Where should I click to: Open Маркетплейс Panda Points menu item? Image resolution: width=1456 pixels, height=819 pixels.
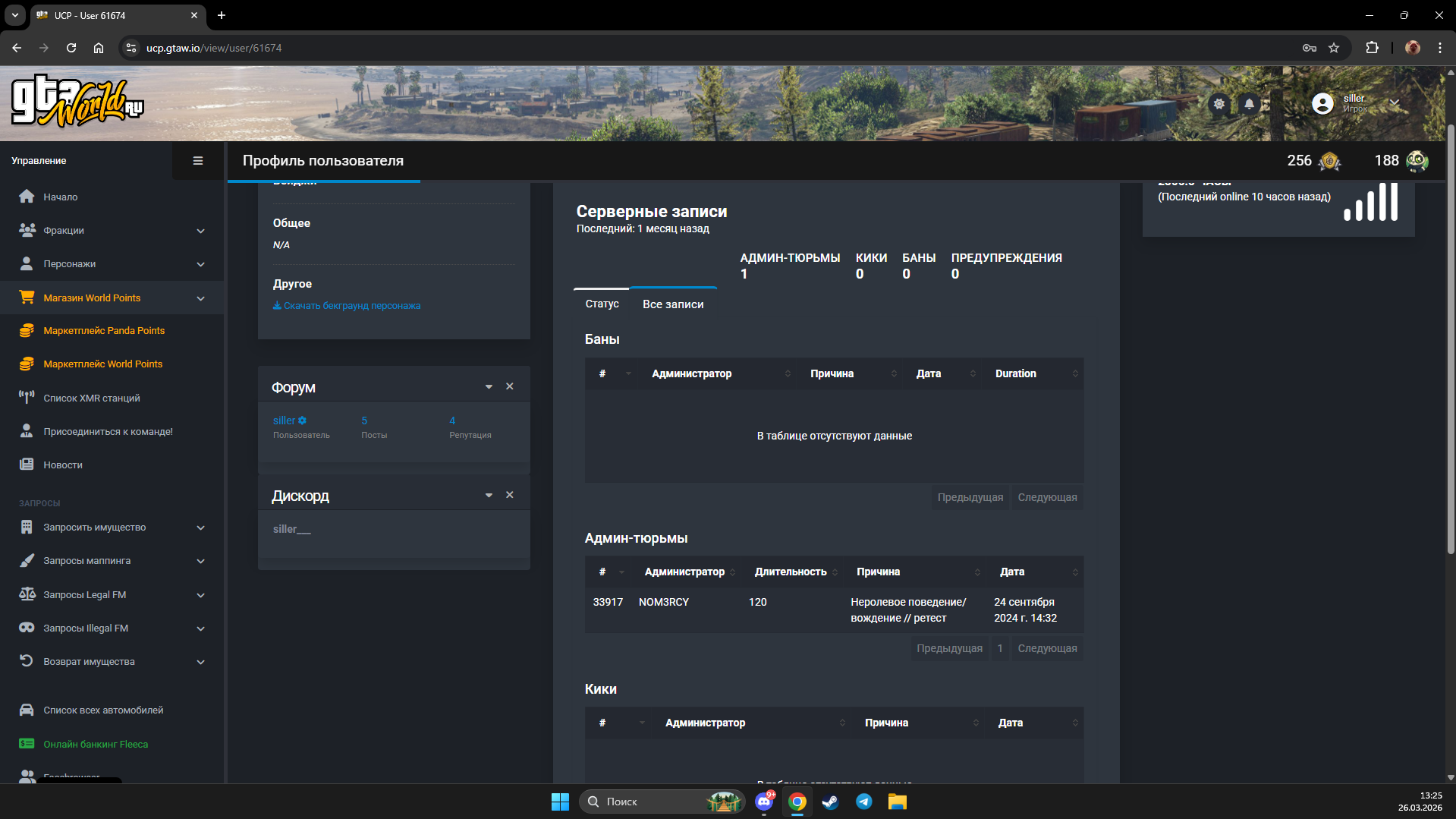(104, 330)
